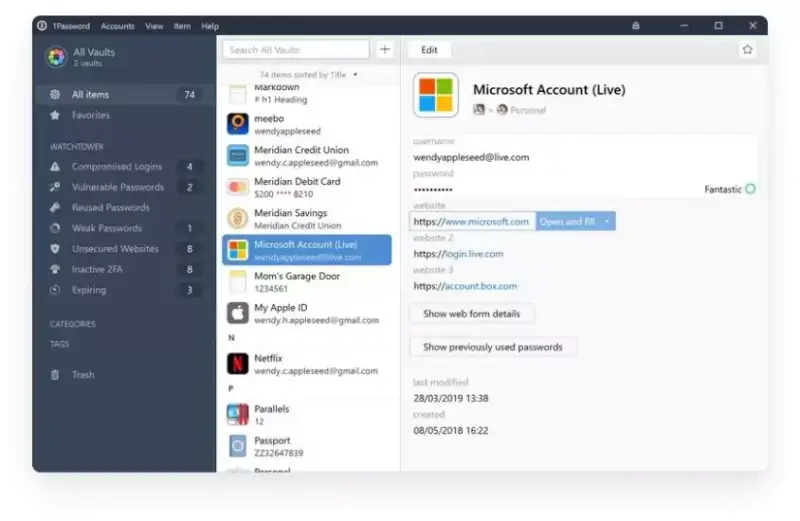The width and height of the screenshot is (800, 521).
Task: Click the Meridian Debit Card icon
Action: click(237, 187)
